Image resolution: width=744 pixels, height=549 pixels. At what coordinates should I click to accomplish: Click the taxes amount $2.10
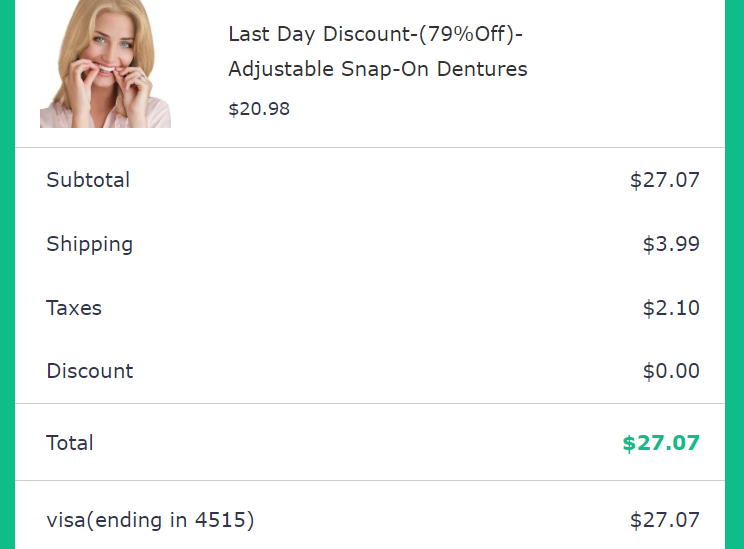(x=670, y=308)
